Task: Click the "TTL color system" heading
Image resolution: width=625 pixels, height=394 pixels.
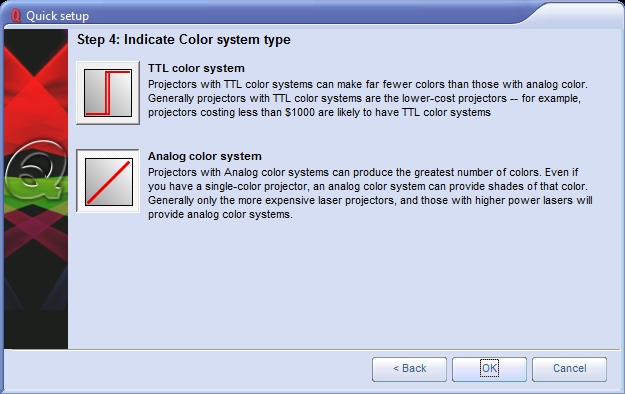Action: pyautogui.click(x=196, y=68)
